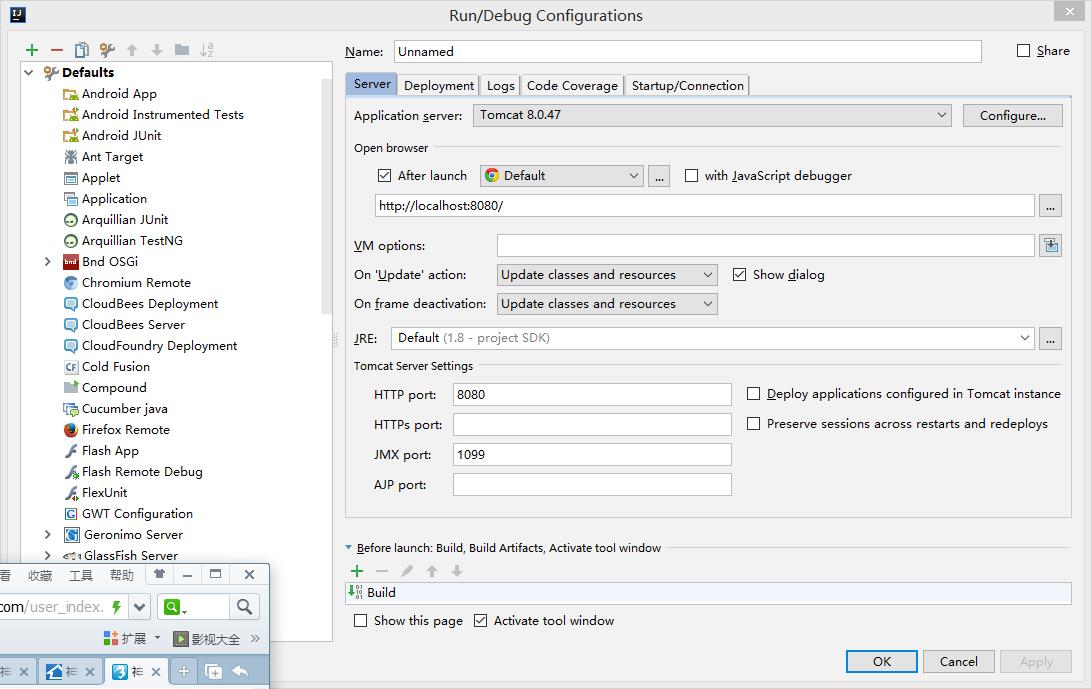Move configuration down in left toolbar

157,50
